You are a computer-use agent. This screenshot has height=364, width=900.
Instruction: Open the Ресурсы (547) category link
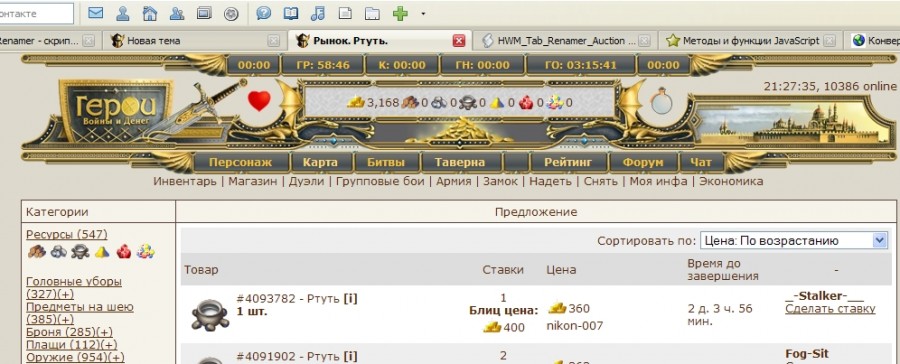click(67, 234)
